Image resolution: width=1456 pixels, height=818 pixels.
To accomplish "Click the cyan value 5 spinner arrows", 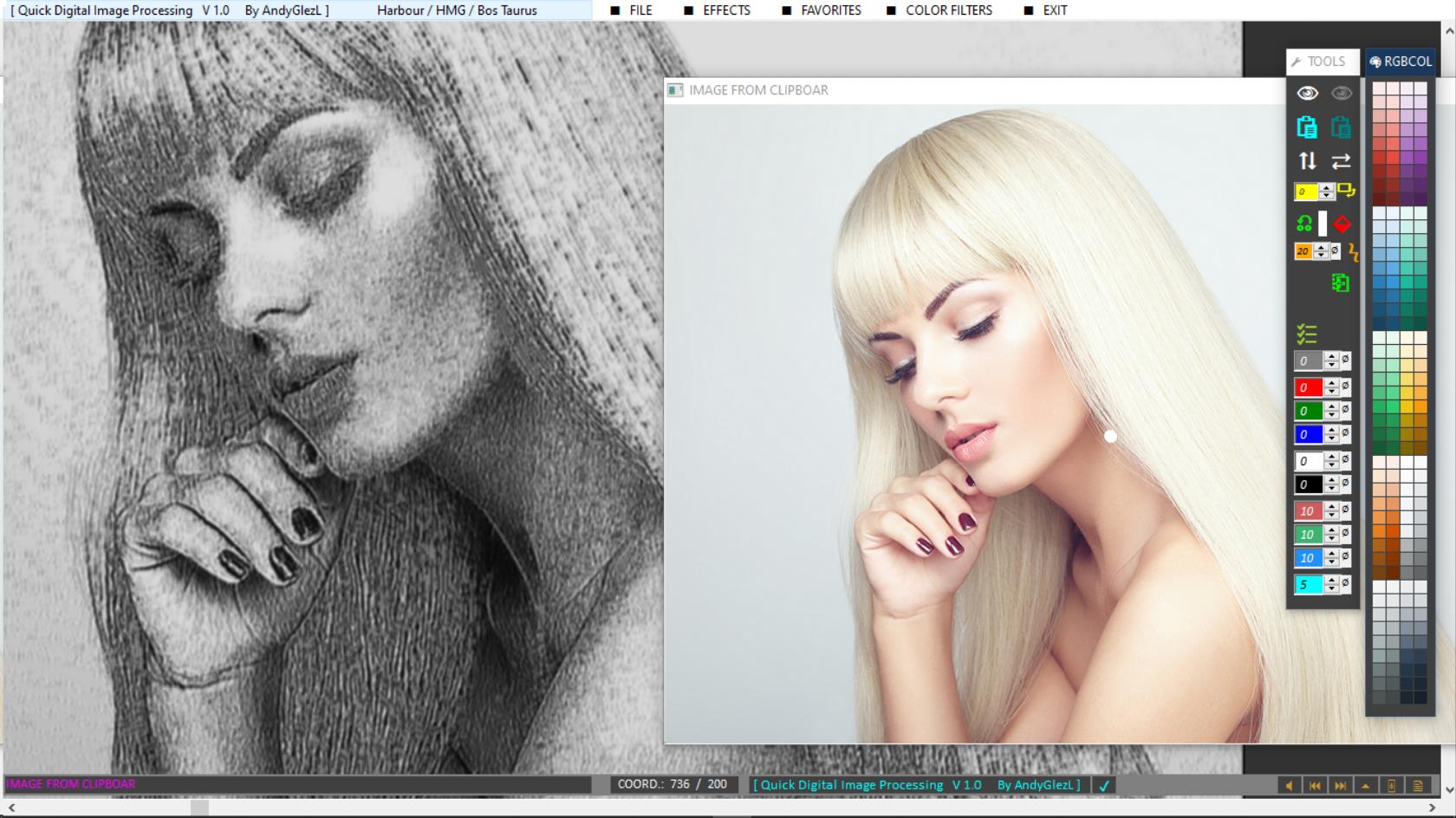I will [x=1332, y=585].
